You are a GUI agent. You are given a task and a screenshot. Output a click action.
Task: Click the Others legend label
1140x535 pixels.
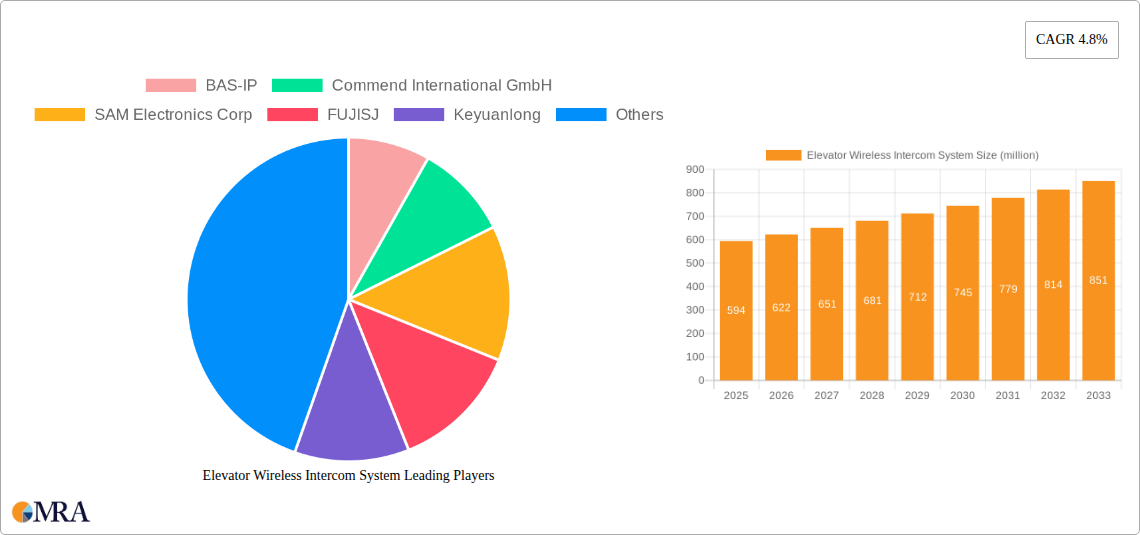click(640, 114)
